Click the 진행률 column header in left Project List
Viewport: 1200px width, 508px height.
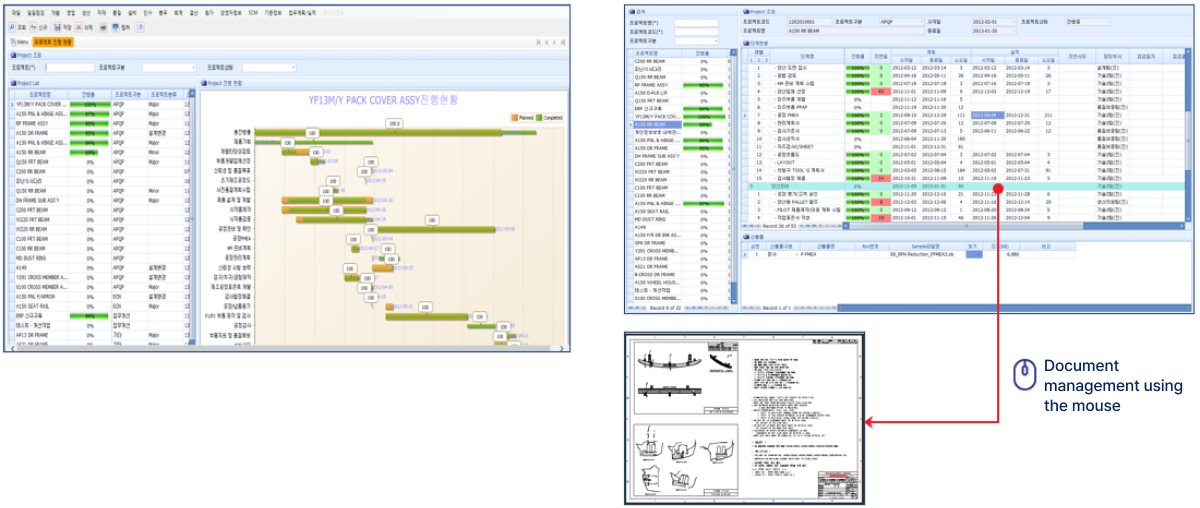coord(88,94)
